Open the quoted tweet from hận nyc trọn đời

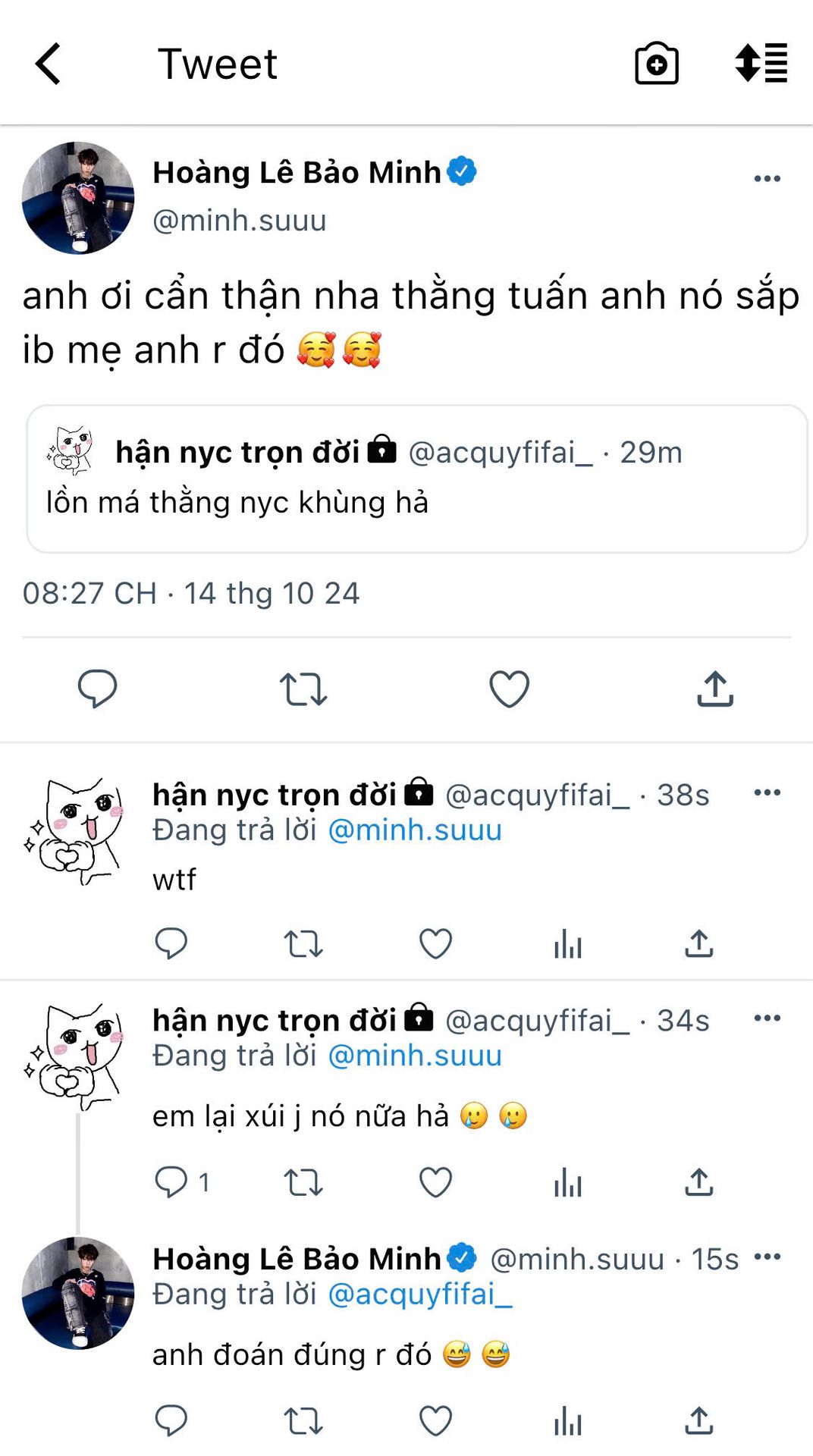[417, 479]
